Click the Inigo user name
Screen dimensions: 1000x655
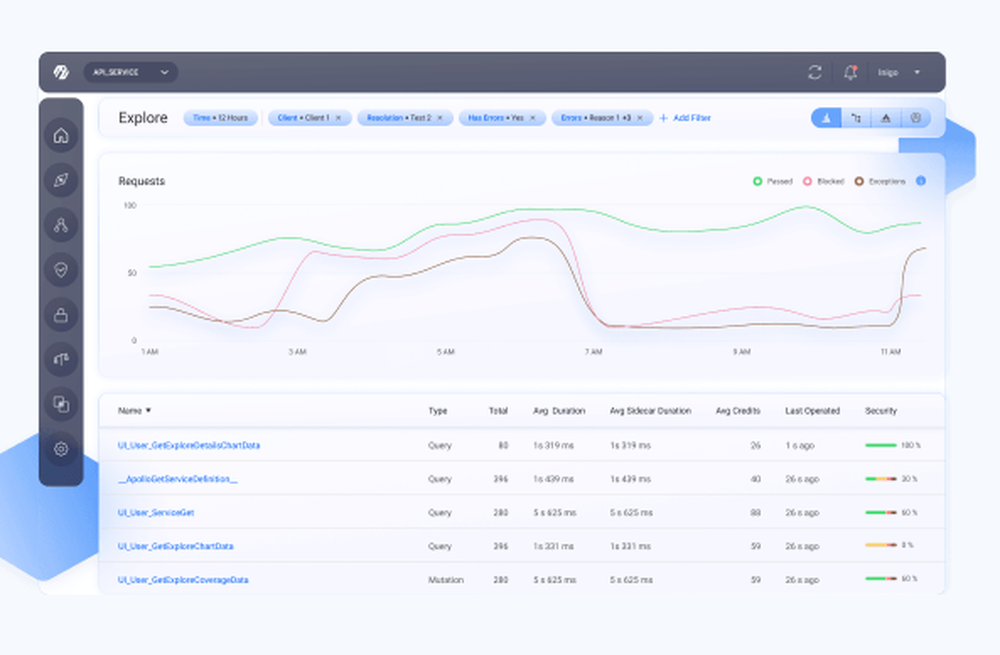coord(888,72)
